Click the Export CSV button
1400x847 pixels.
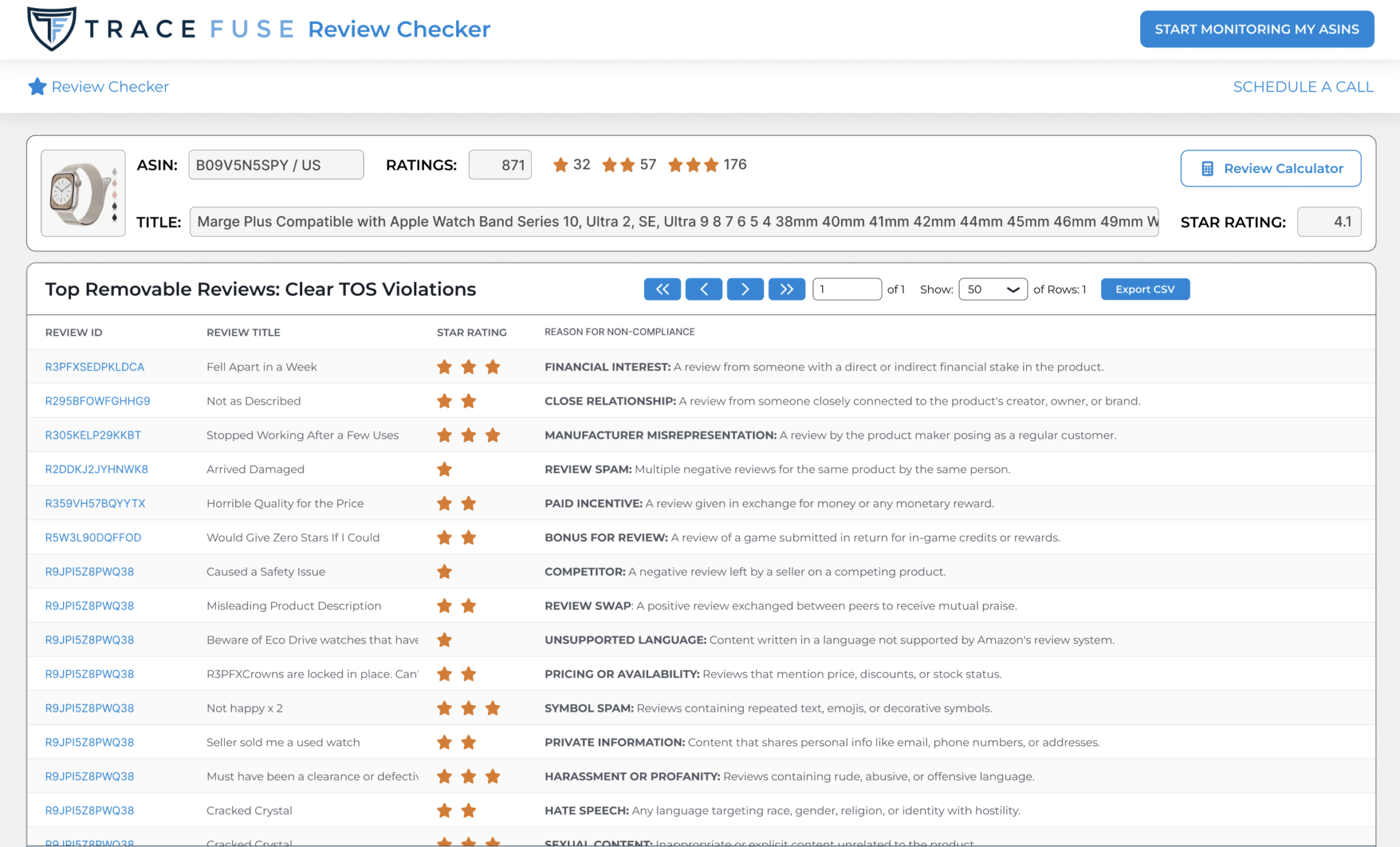coord(1145,289)
